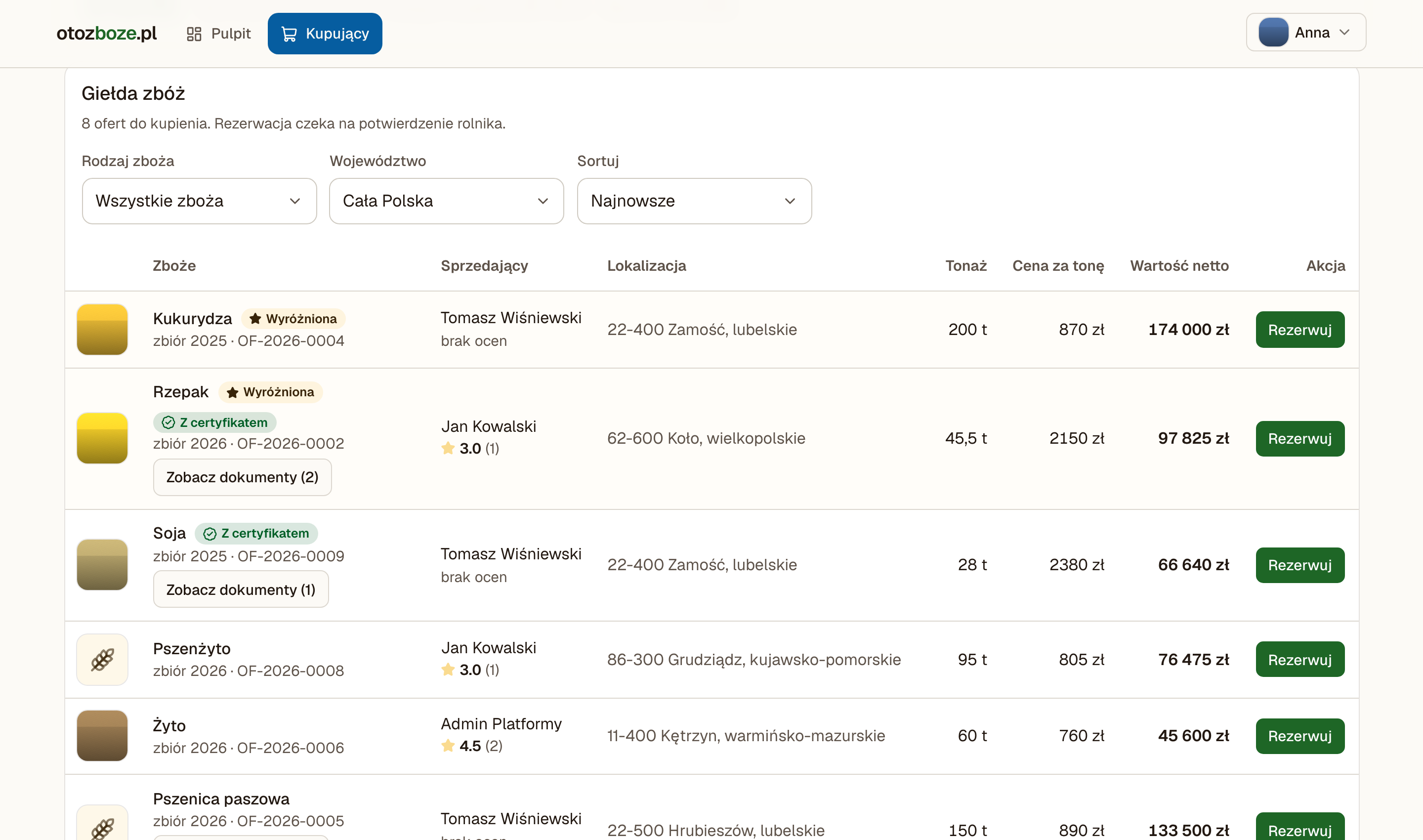The image size is (1423, 840).
Task: Click Jan Kowalski's rating star in Pszenżyto row
Action: pyautogui.click(x=448, y=670)
